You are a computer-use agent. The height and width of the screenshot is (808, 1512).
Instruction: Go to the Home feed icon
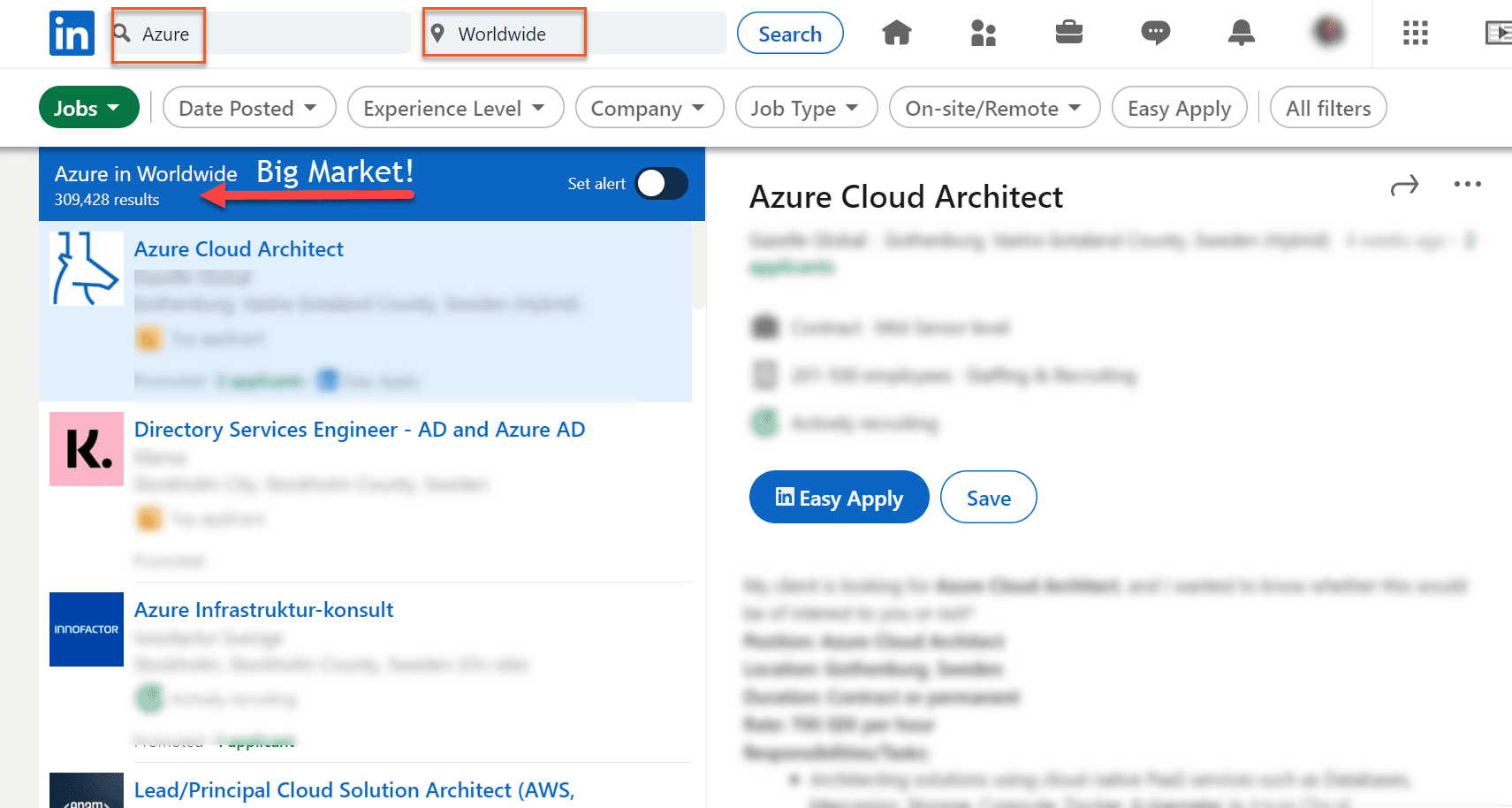tap(896, 34)
